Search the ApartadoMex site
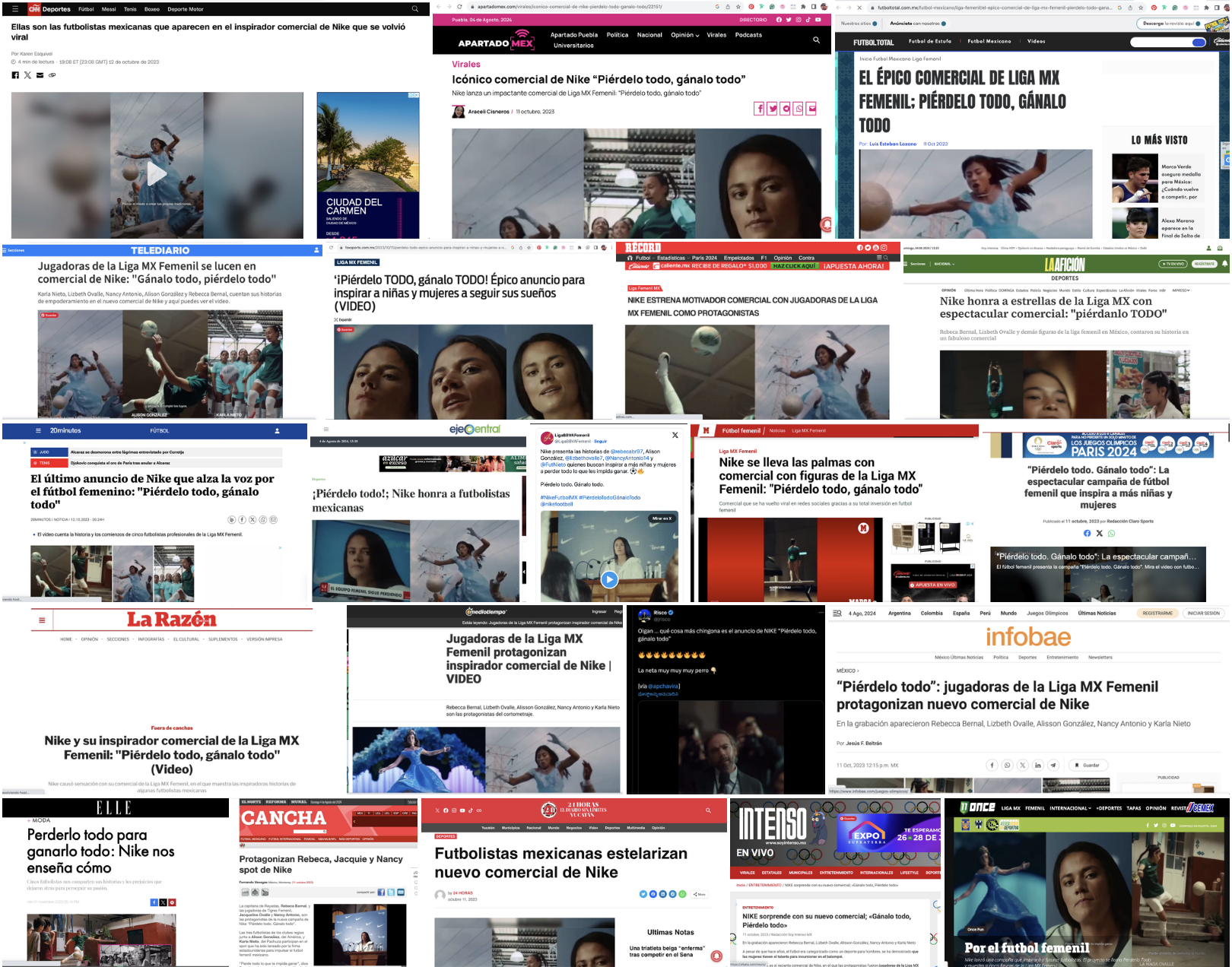Screen dimensions: 1232x967 point(816,40)
